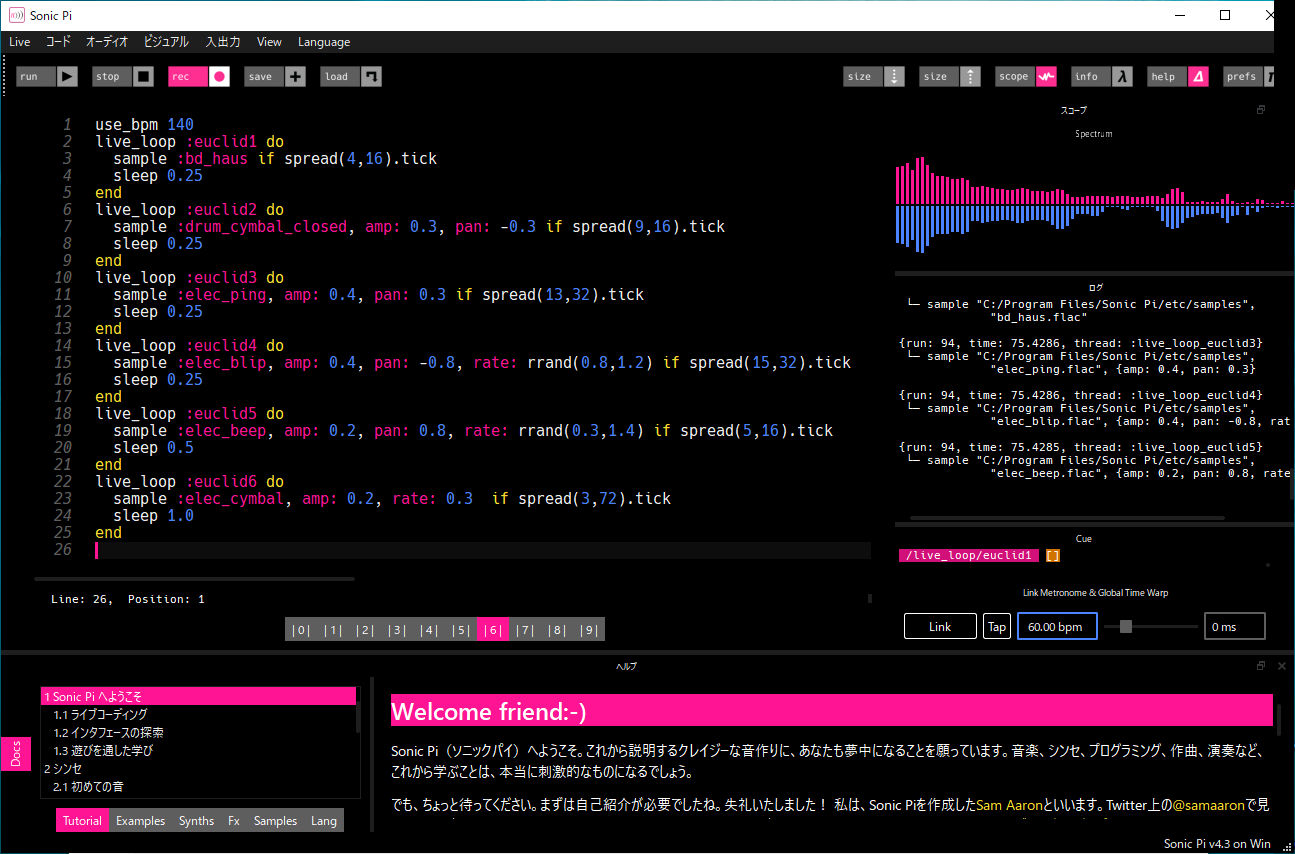Viewport: 1295px width, 854px height.
Task: Click the save plus icon
Action: tap(295, 77)
